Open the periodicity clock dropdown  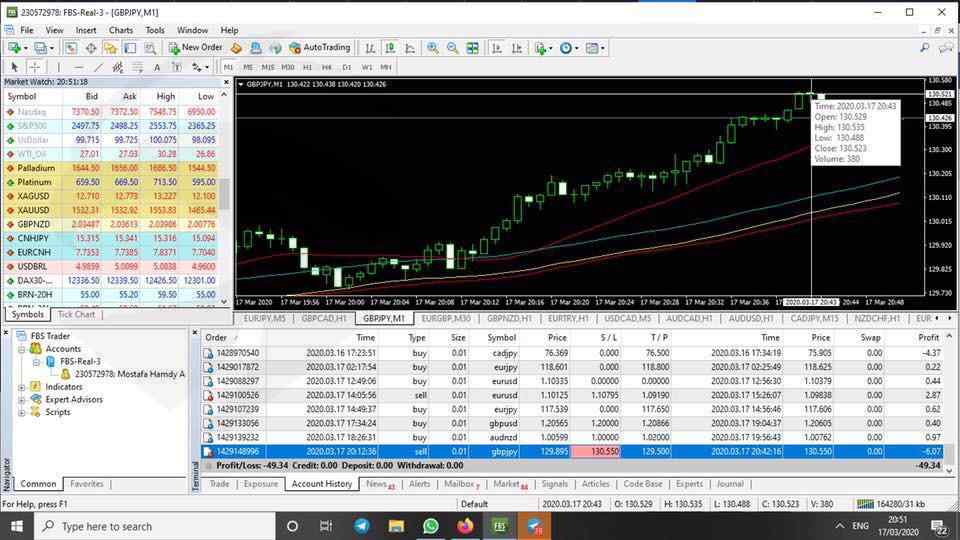(568, 48)
